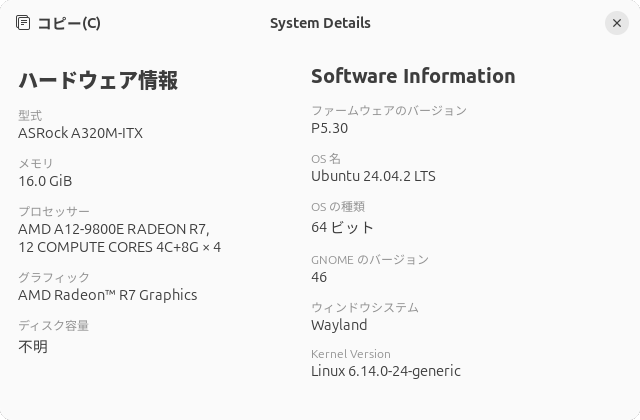Click the 不明 disk capacity value

33,347
